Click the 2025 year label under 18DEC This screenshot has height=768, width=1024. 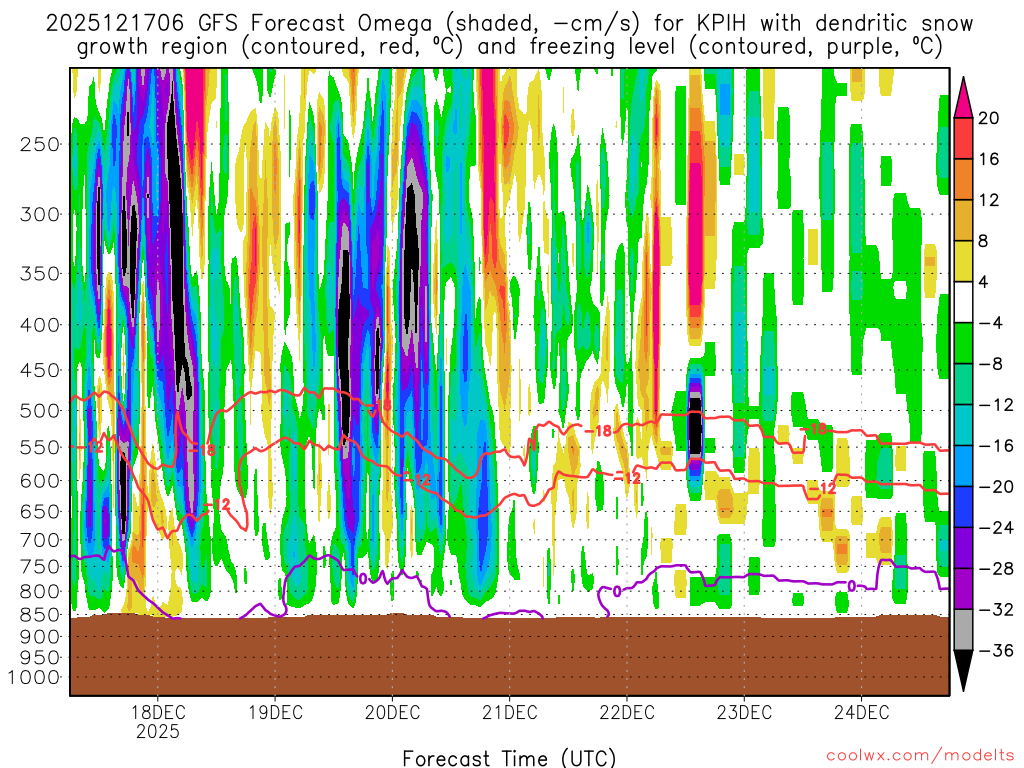(157, 731)
